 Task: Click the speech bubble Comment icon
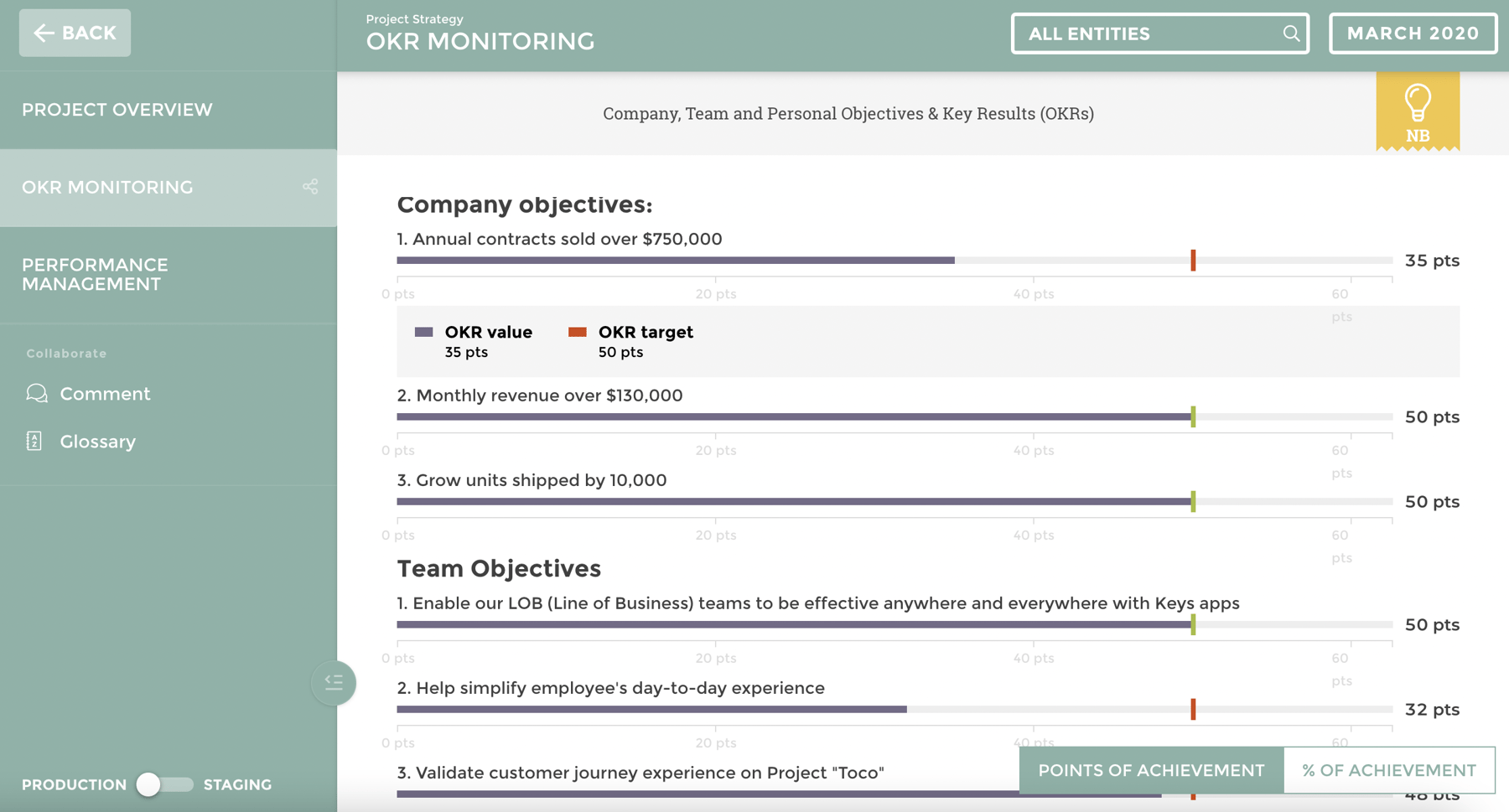[35, 393]
